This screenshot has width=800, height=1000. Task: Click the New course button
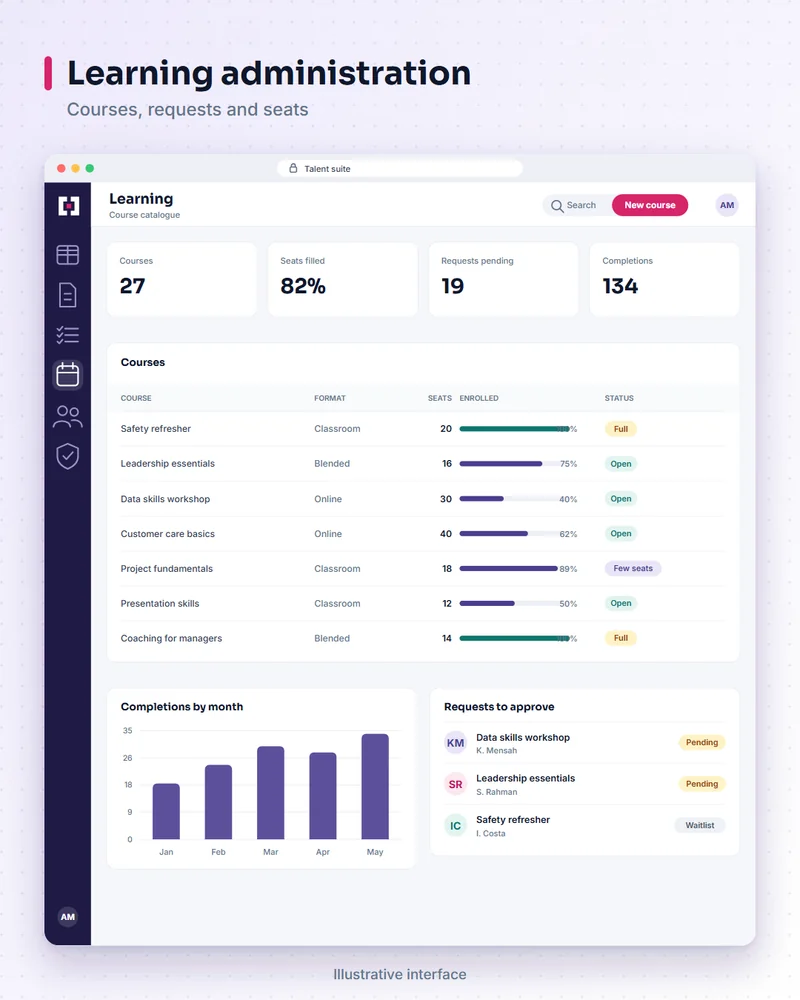(649, 205)
